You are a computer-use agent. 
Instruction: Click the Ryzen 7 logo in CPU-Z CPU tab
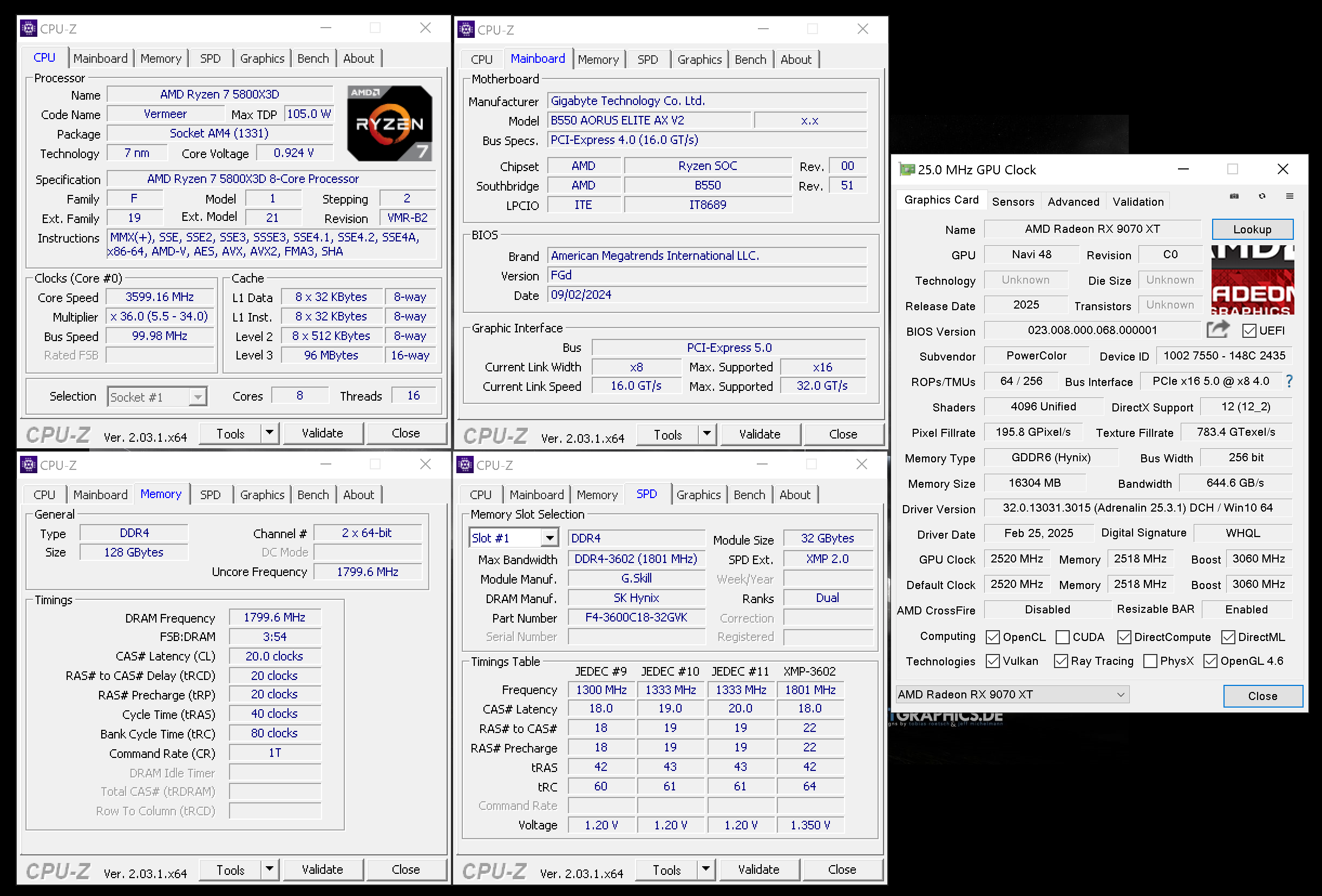(x=390, y=122)
